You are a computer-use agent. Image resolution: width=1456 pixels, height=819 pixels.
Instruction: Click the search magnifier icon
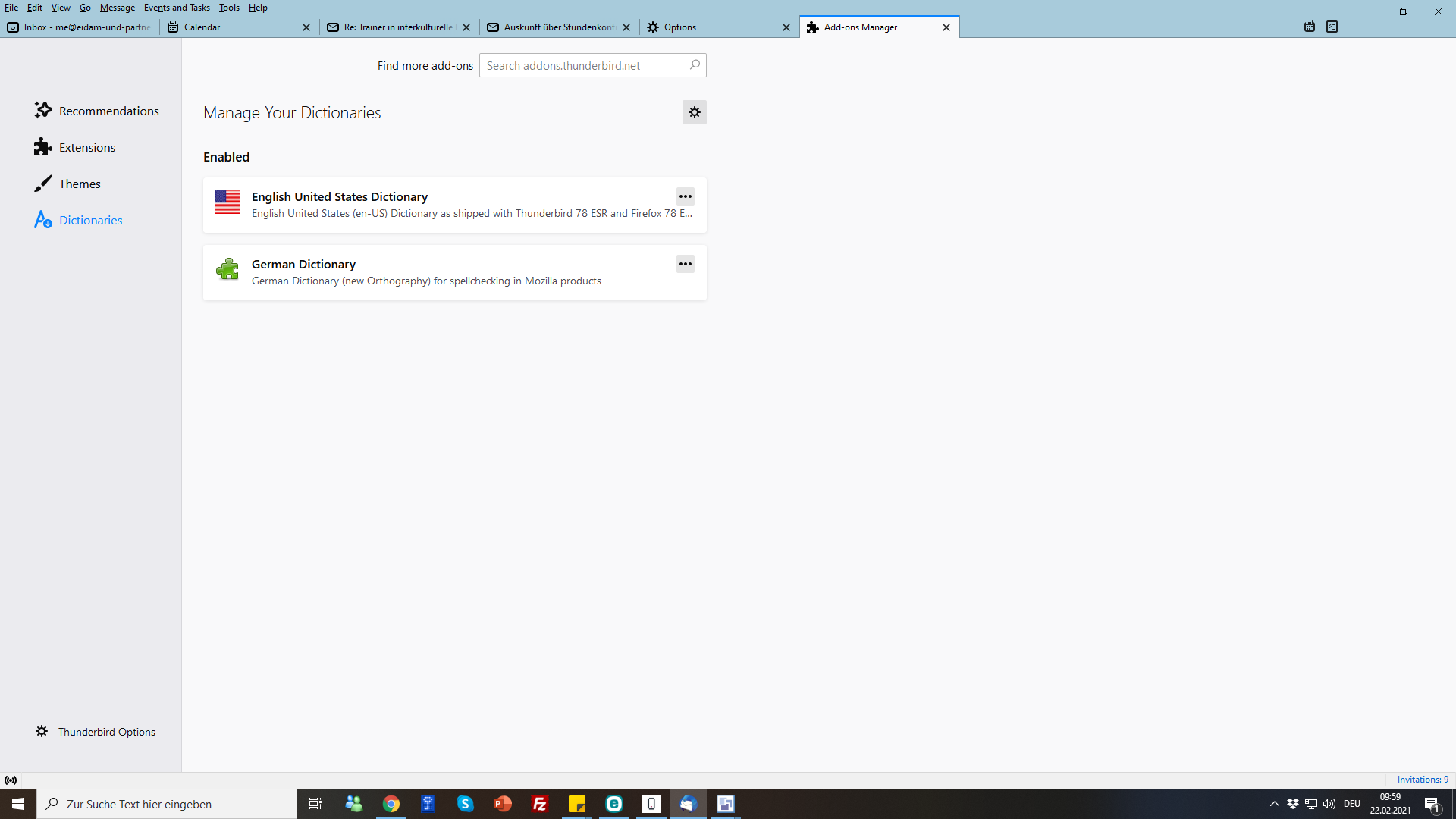[695, 65]
